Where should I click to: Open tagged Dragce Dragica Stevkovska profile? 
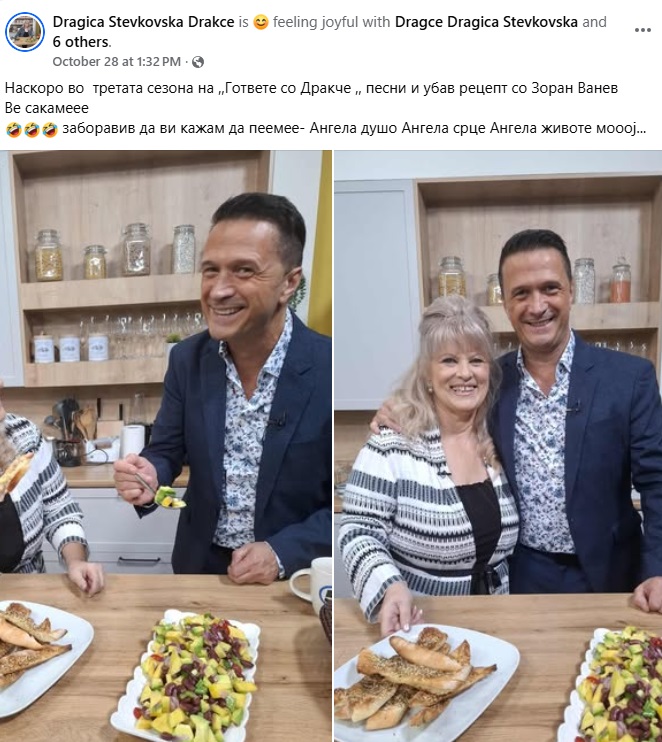pos(486,22)
